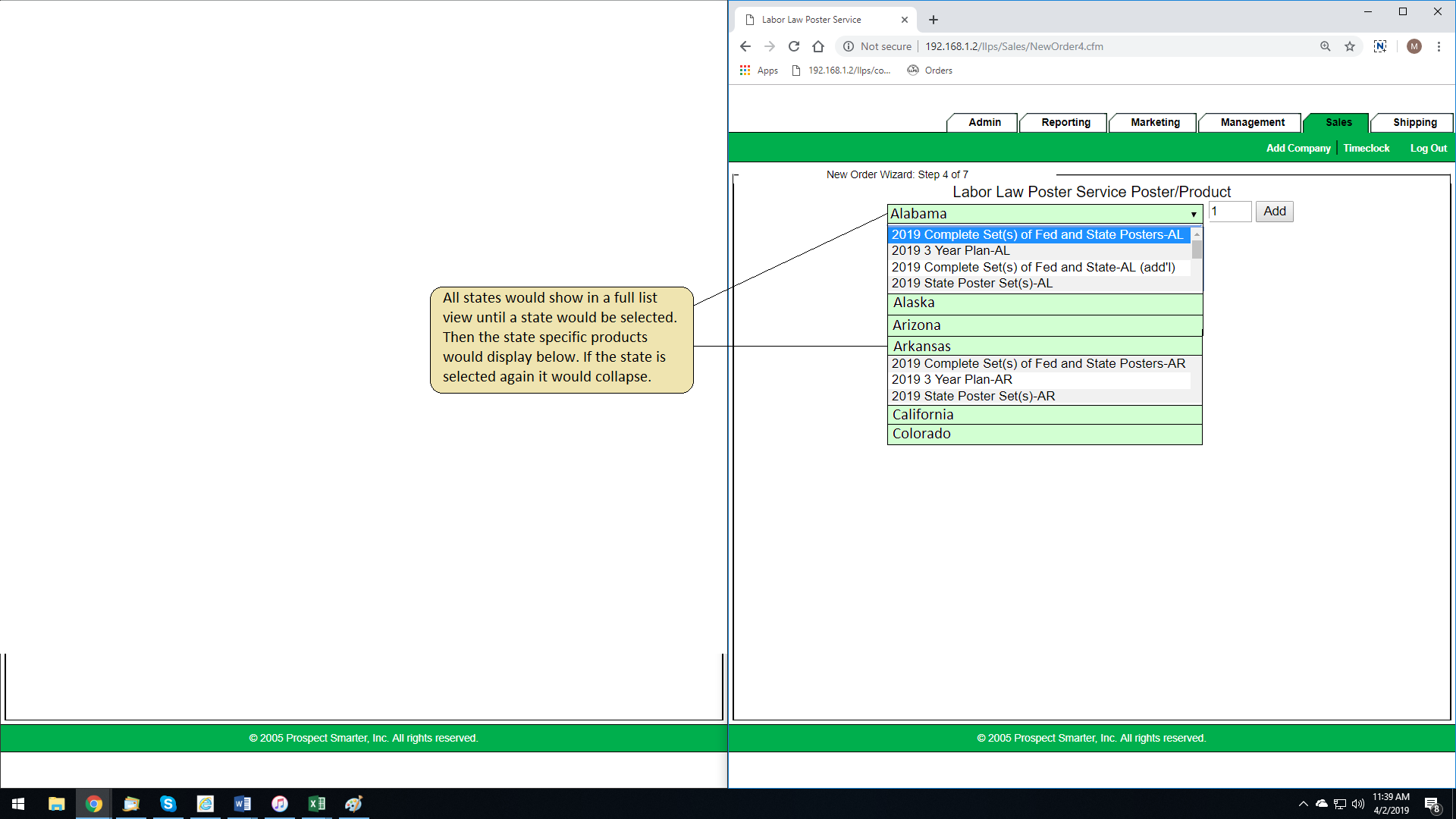The width and height of the screenshot is (1456, 819).
Task: Open Excel from the taskbar
Action: (x=316, y=803)
